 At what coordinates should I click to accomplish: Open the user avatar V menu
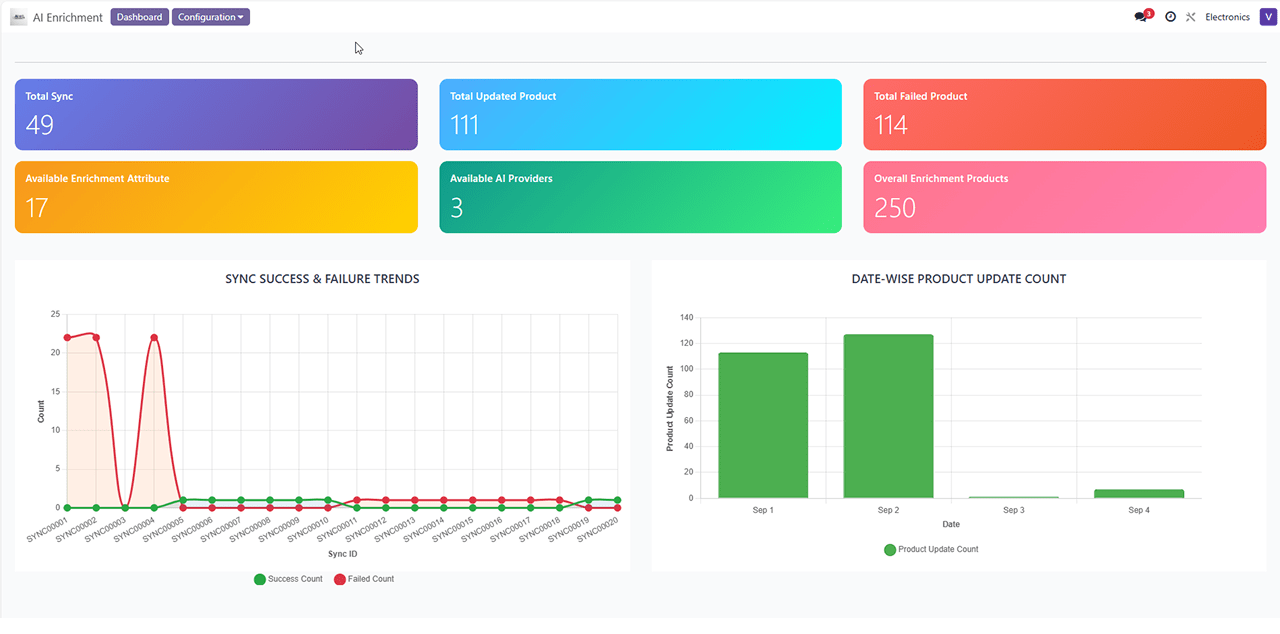pyautogui.click(x=1268, y=17)
